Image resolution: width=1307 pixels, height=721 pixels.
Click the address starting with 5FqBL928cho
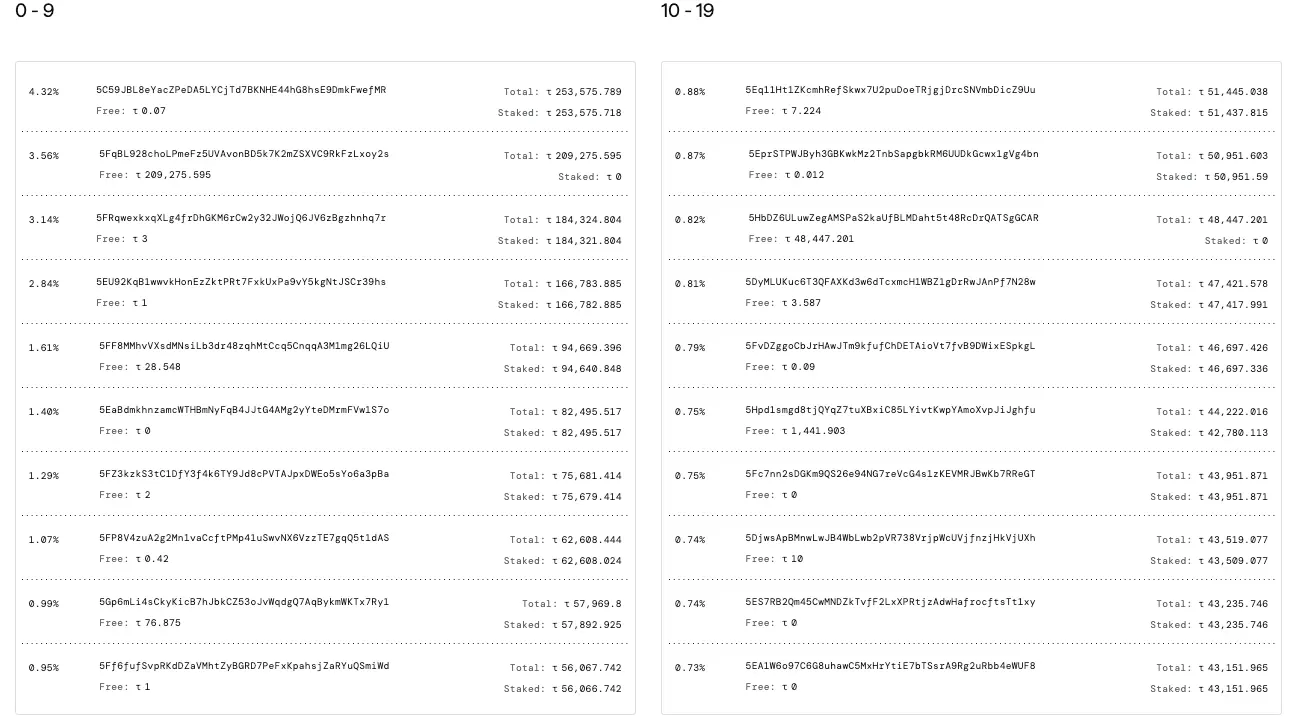click(x=244, y=155)
